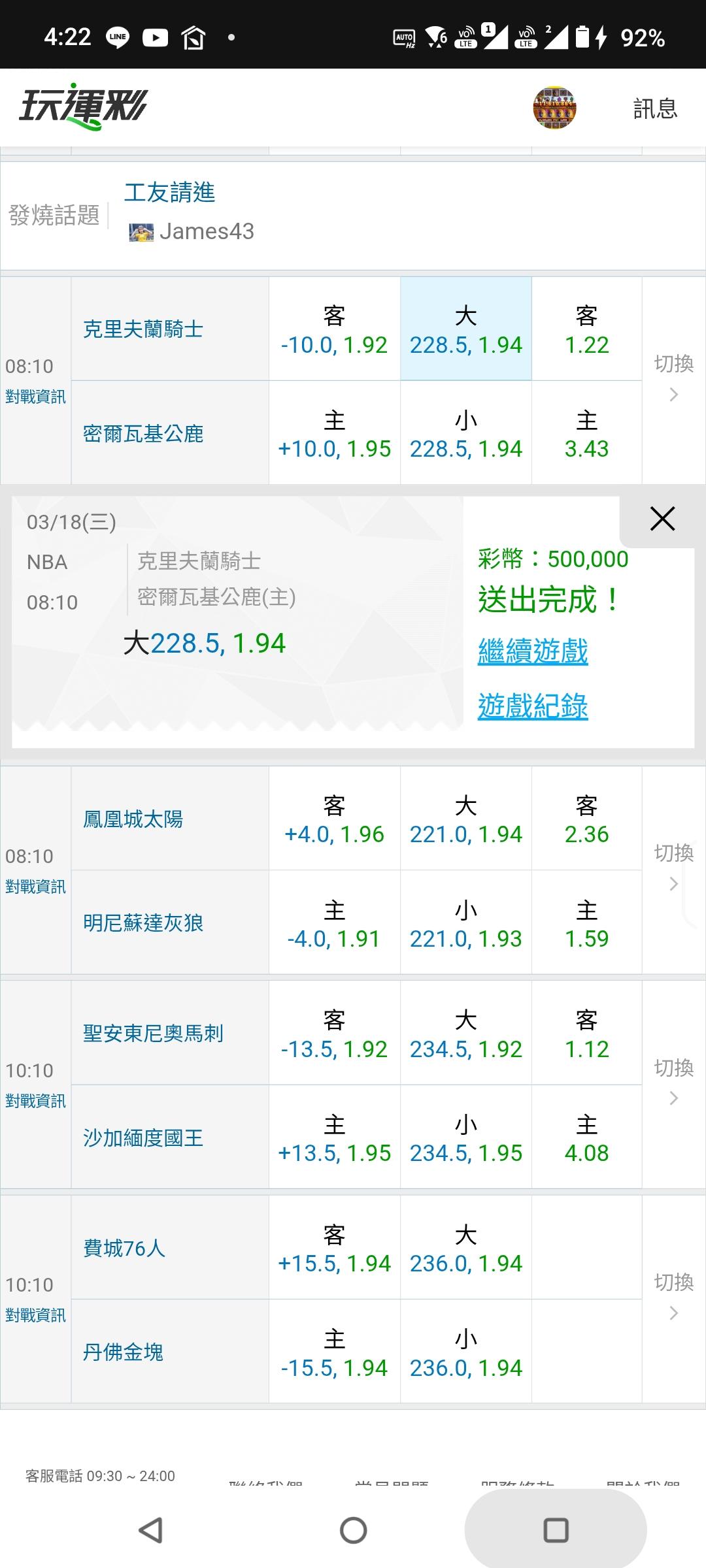
Task: Open the 工友請進 hot topic
Action: click(x=169, y=193)
